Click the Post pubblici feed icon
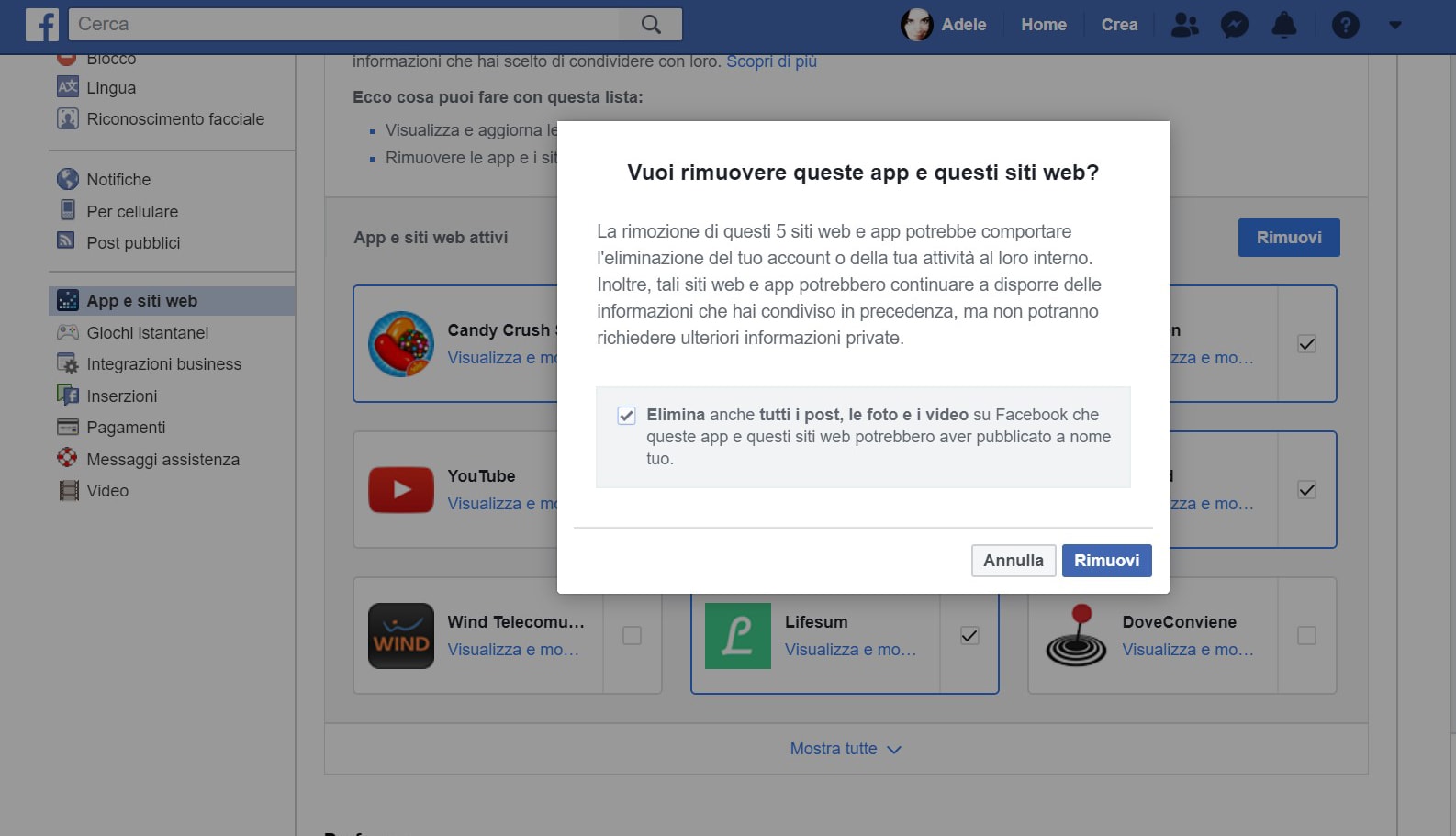The height and width of the screenshot is (836, 1456). point(66,240)
